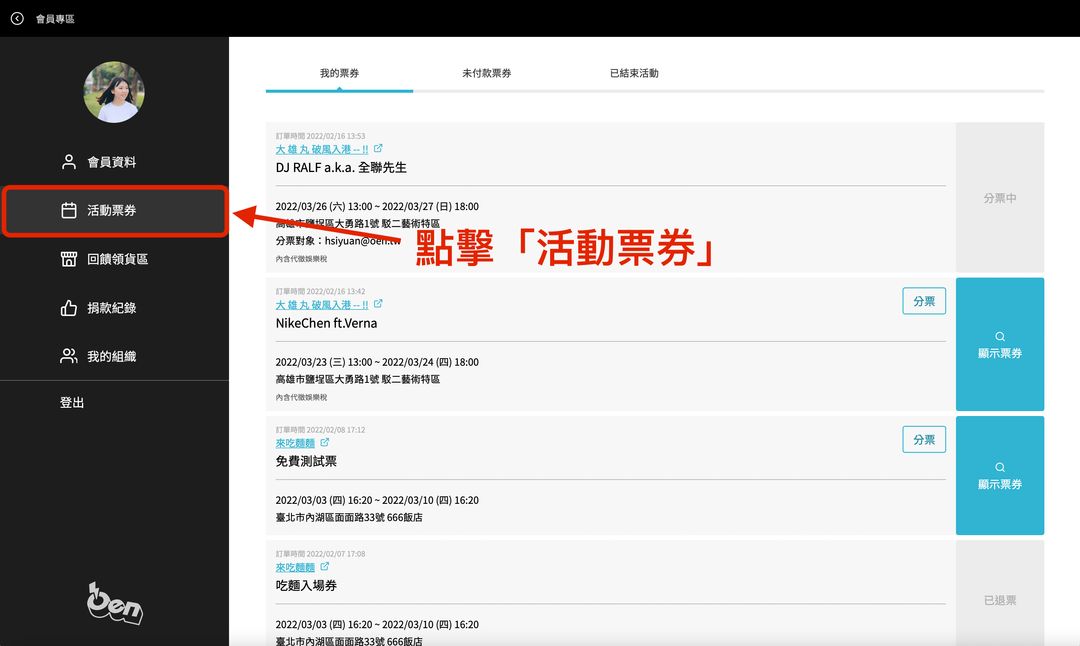1080x646 pixels.
Task: Select the 我的票券 tab
Action: [x=339, y=73]
